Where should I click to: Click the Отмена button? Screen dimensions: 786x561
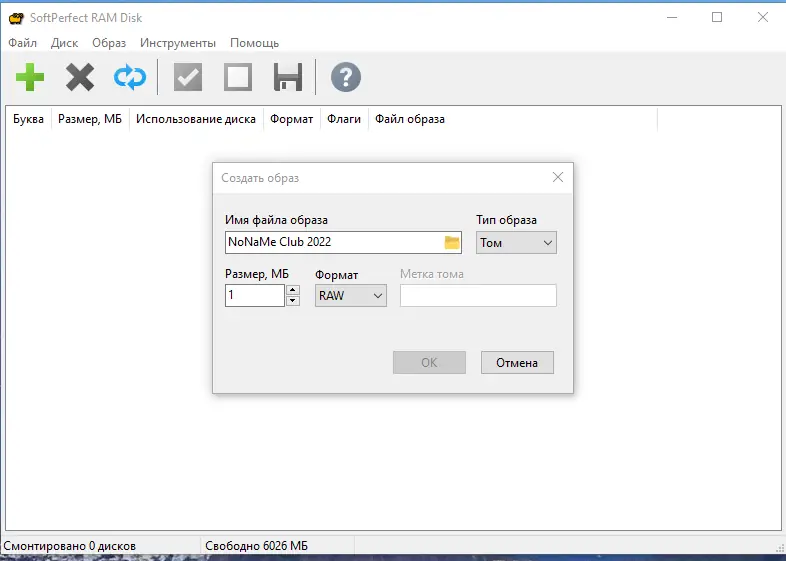(x=517, y=362)
